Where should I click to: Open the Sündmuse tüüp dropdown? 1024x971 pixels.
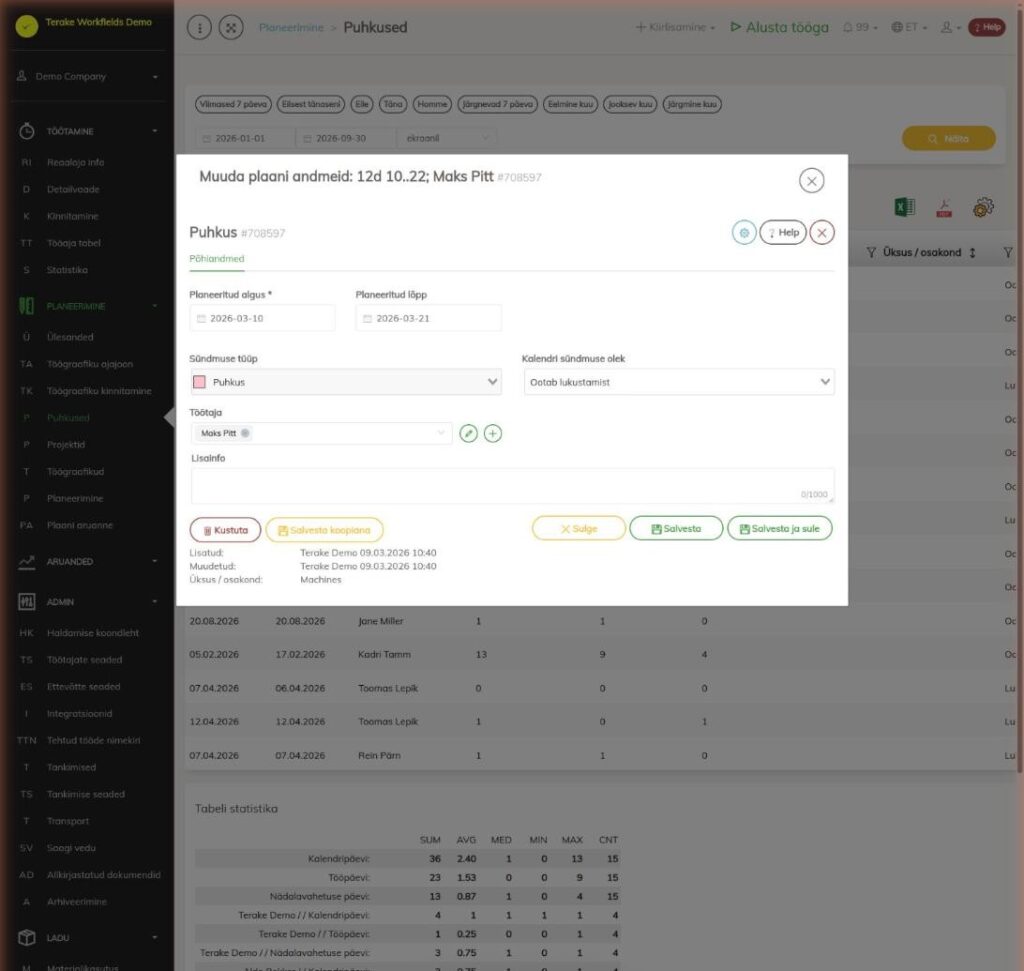click(x=346, y=382)
